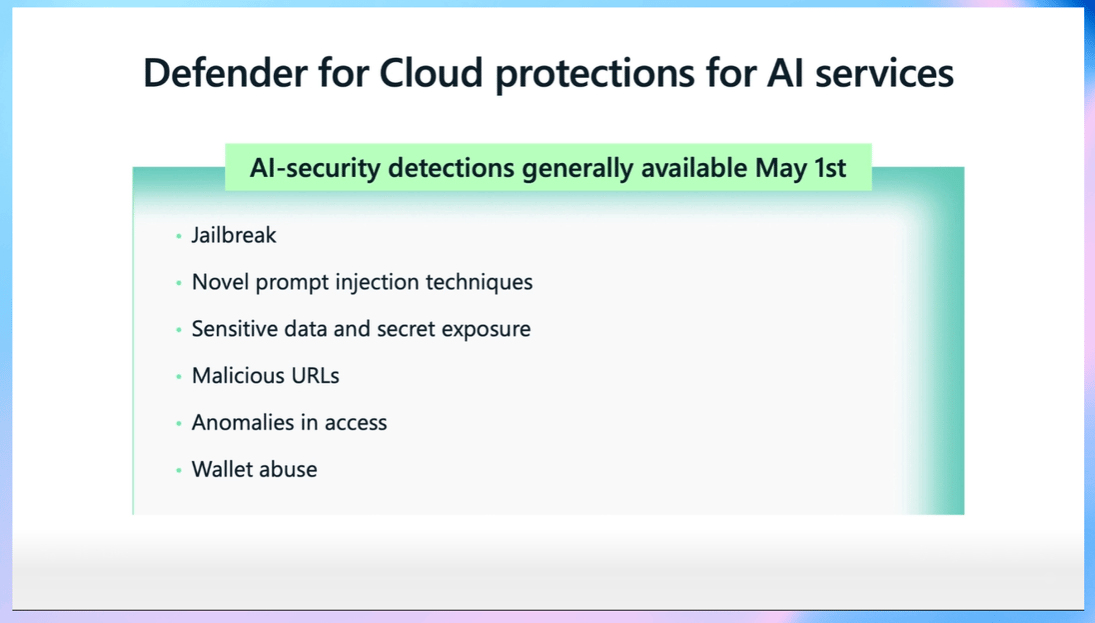
Task: Select the Novel prompt injection techniques line
Action: click(362, 282)
